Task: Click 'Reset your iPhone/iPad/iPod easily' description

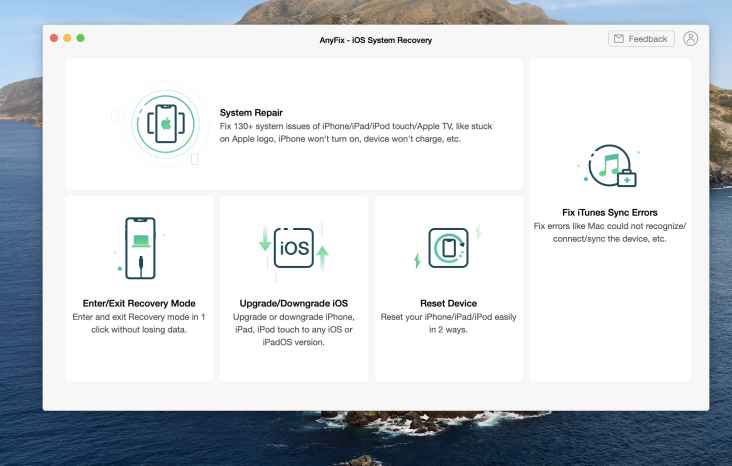Action: (x=448, y=322)
